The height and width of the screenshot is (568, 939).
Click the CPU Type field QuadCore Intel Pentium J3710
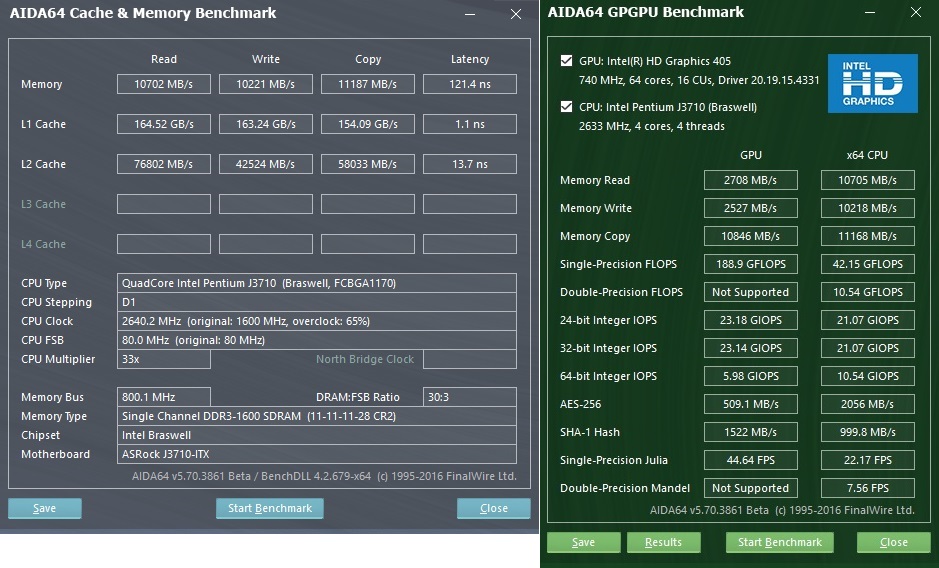[x=317, y=283]
